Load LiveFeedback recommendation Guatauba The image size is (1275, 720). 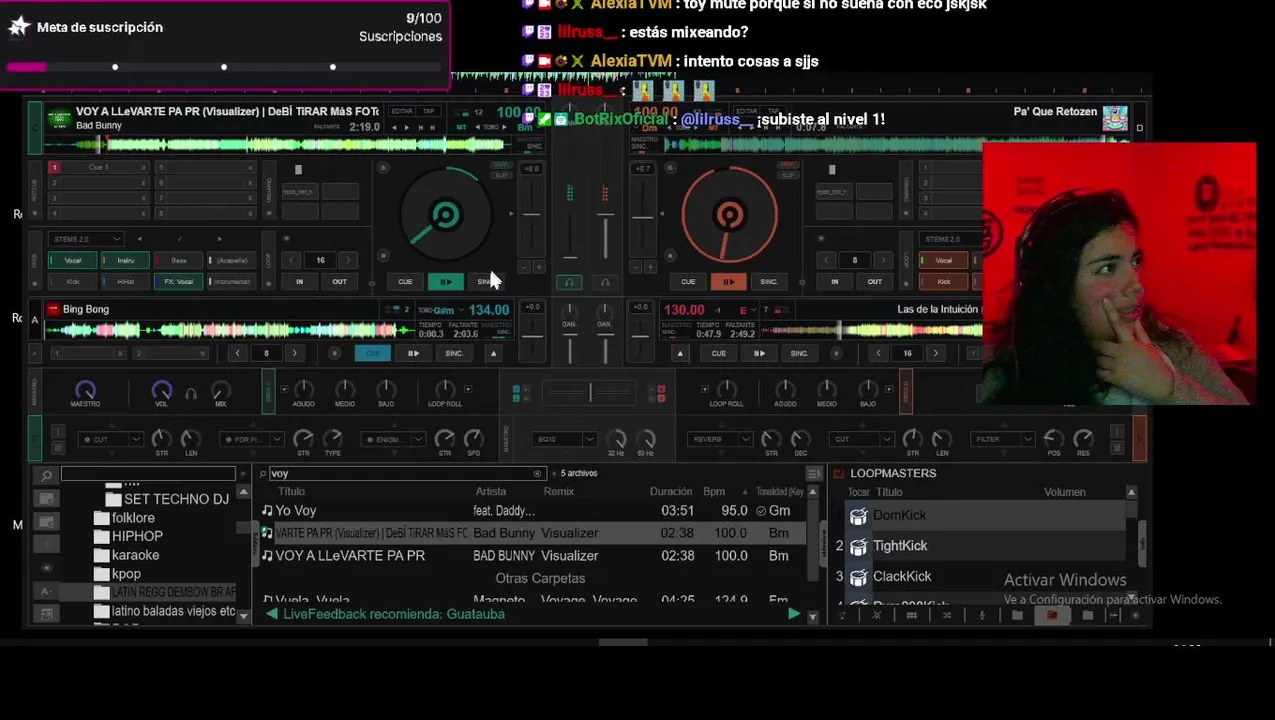point(394,614)
